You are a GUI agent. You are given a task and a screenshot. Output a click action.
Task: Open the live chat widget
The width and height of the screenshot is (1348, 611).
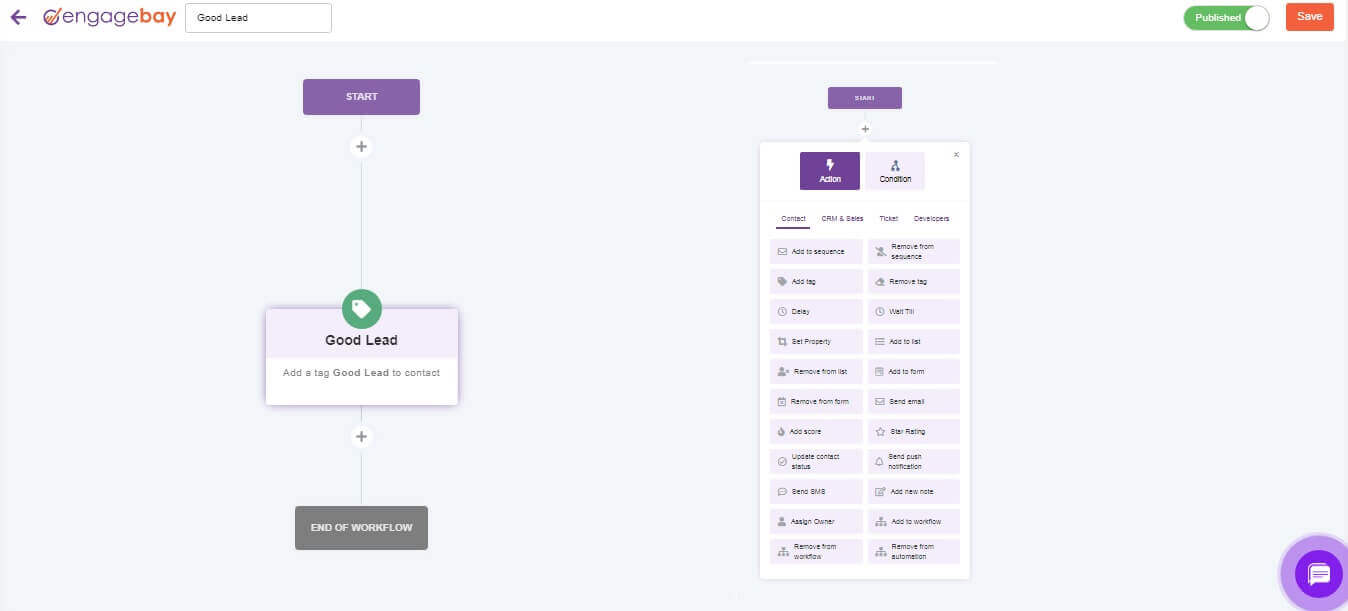pyautogui.click(x=1318, y=574)
